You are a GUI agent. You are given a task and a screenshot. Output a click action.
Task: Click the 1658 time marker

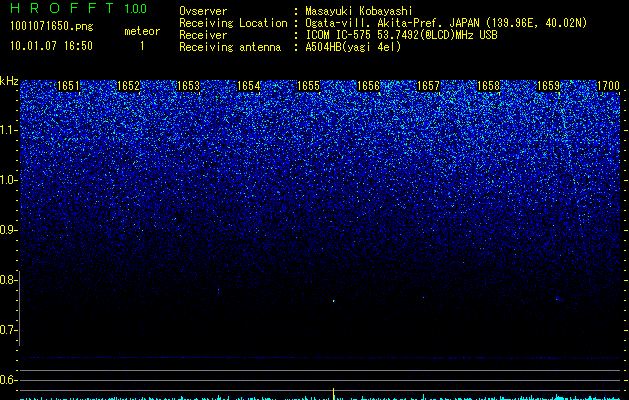(489, 86)
